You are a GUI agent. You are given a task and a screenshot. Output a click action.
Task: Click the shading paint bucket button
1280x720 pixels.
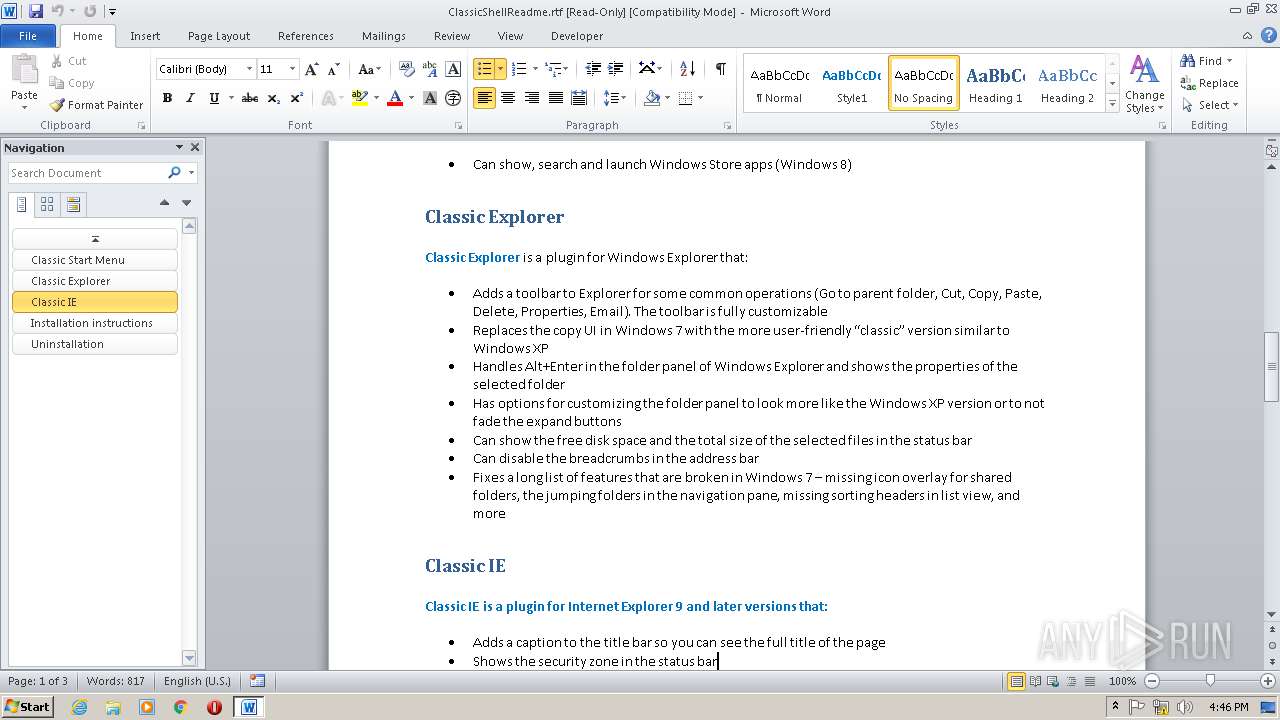coord(652,98)
